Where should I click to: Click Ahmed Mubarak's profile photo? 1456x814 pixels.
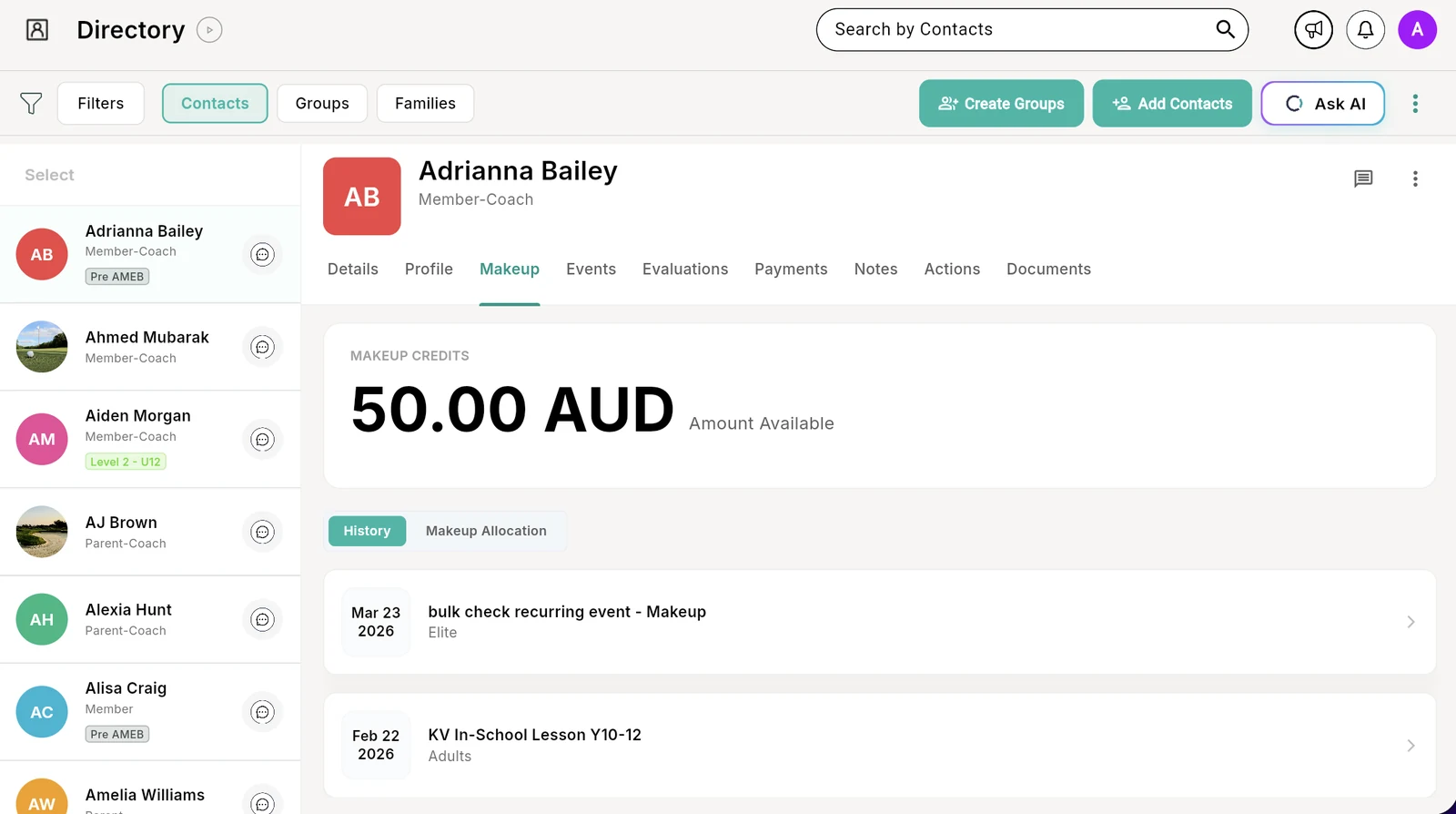[x=42, y=347]
